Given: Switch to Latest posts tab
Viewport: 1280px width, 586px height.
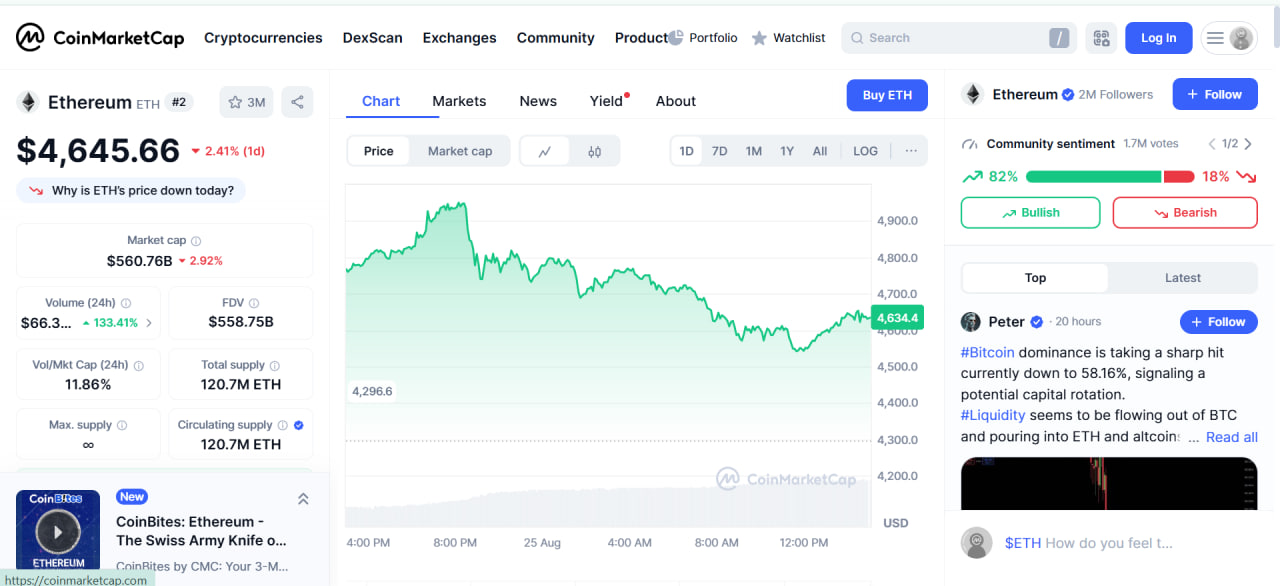Looking at the screenshot, I should (x=1182, y=278).
